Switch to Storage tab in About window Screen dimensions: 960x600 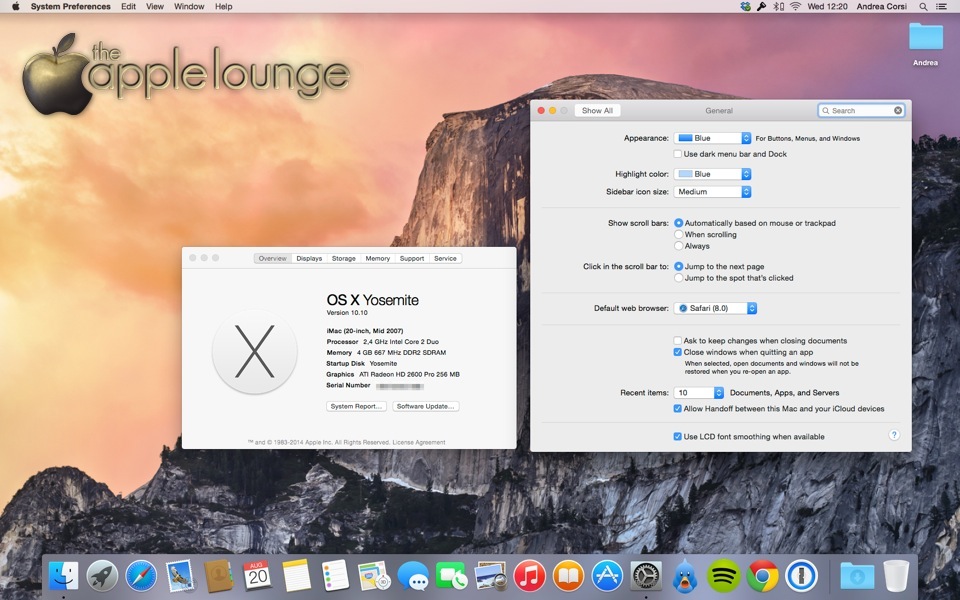(343, 258)
